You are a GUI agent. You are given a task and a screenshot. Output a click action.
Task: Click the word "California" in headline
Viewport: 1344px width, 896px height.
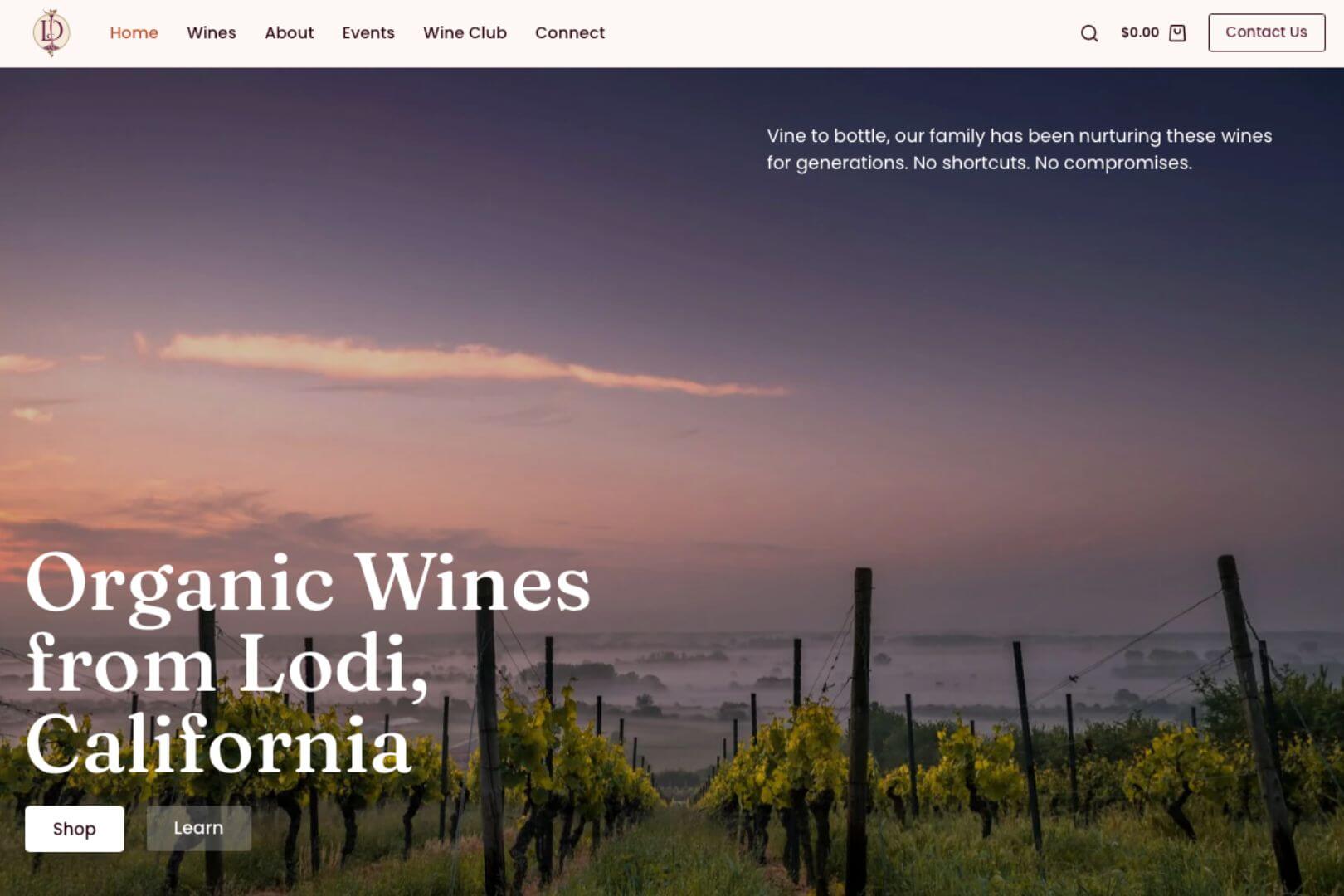pos(219,743)
